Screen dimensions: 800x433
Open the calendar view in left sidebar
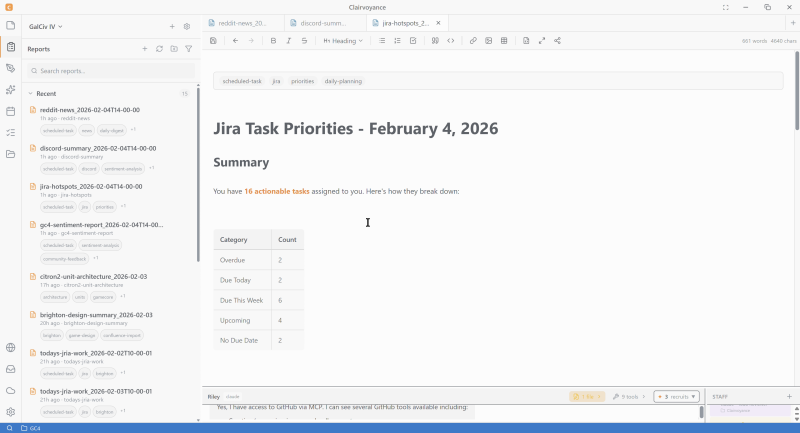click(x=10, y=111)
